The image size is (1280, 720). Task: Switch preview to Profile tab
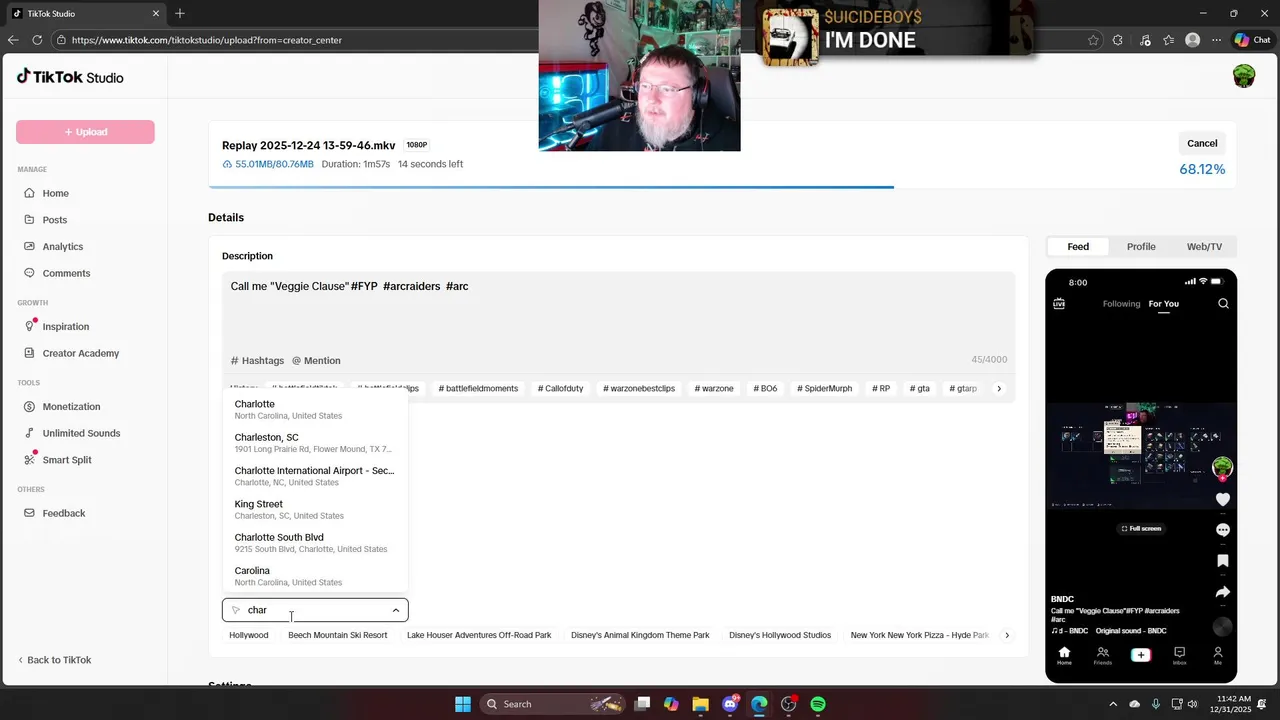(1141, 246)
